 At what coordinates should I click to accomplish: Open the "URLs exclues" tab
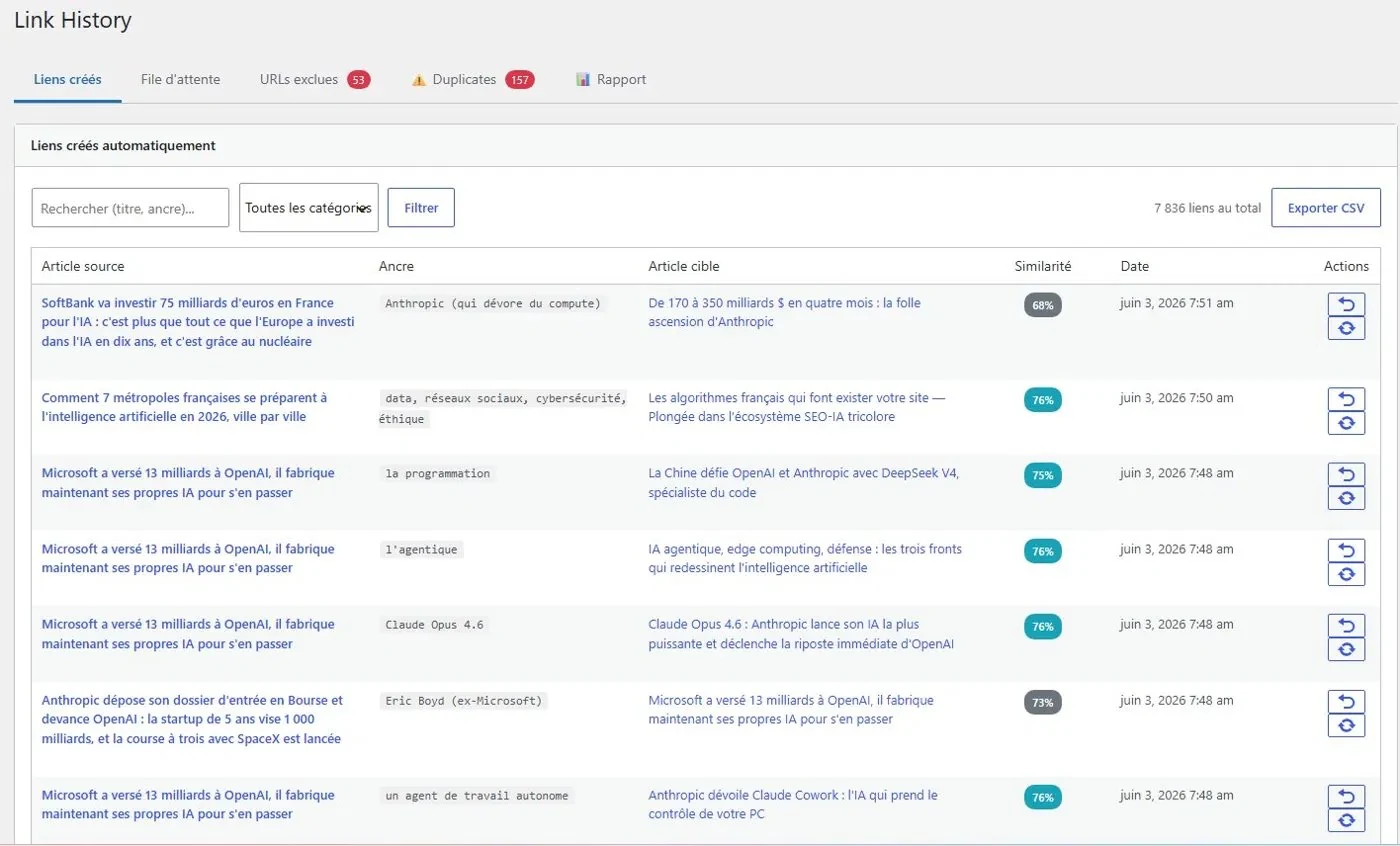(x=315, y=80)
